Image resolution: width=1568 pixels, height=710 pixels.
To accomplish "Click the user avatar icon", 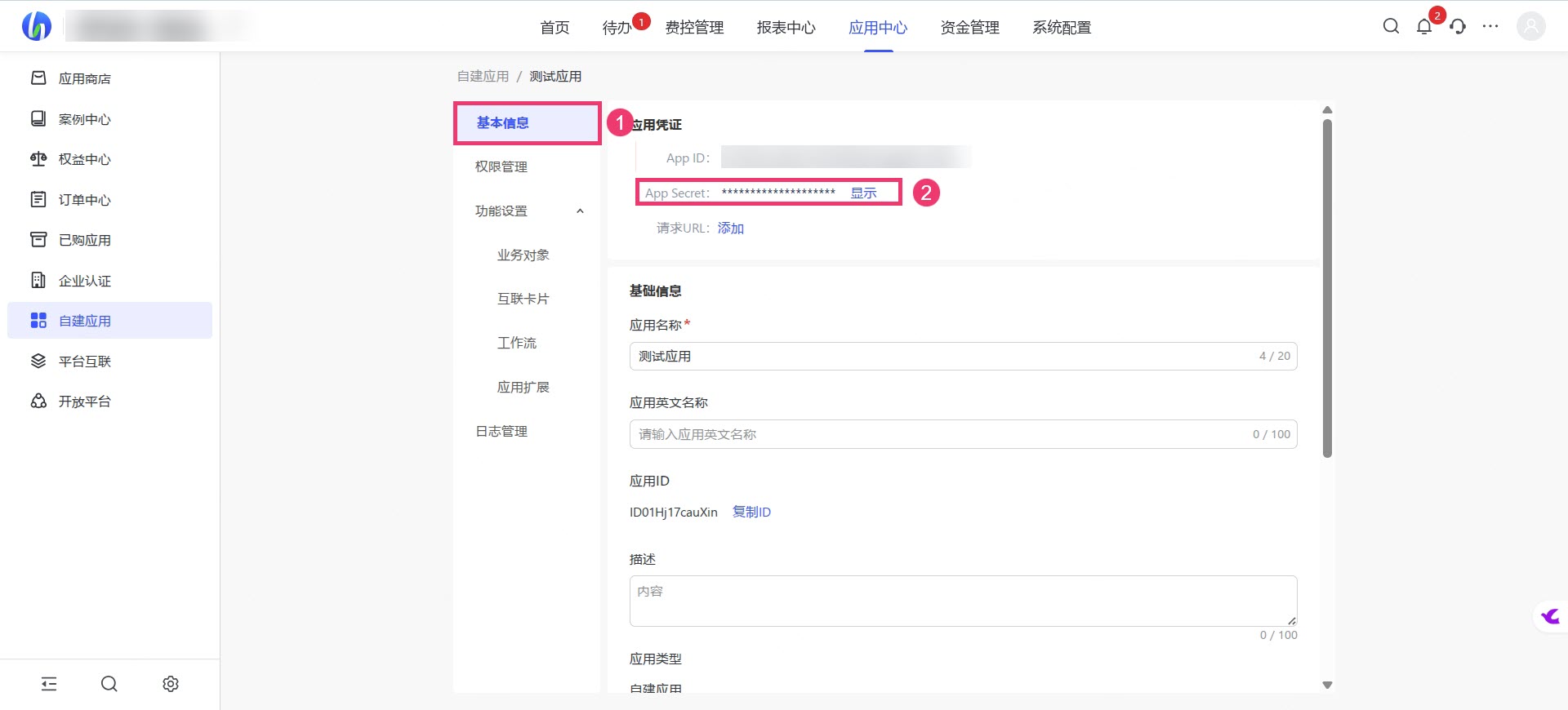I will pyautogui.click(x=1530, y=26).
